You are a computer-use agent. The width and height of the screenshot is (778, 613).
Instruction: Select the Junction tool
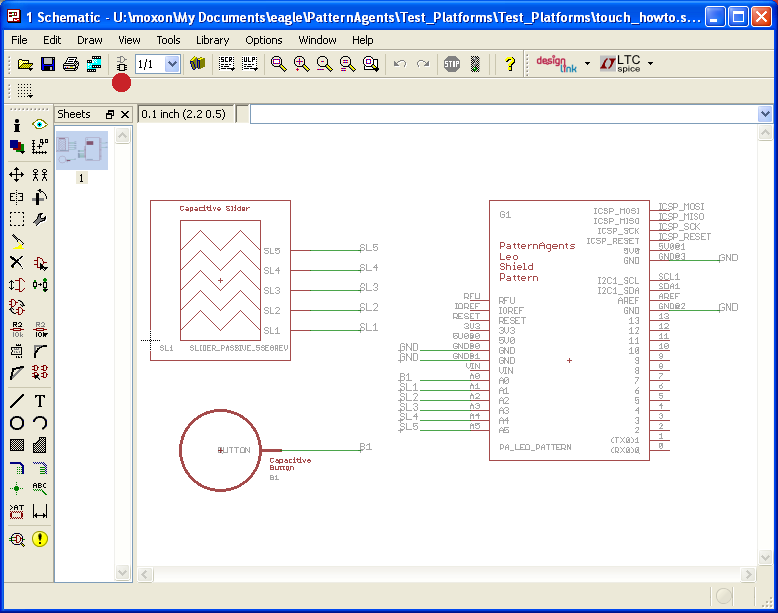17,489
